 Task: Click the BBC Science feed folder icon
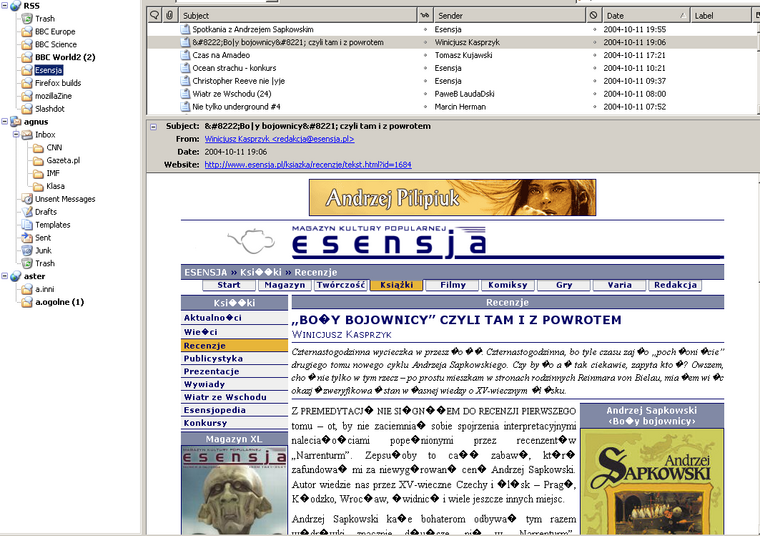coord(27,44)
